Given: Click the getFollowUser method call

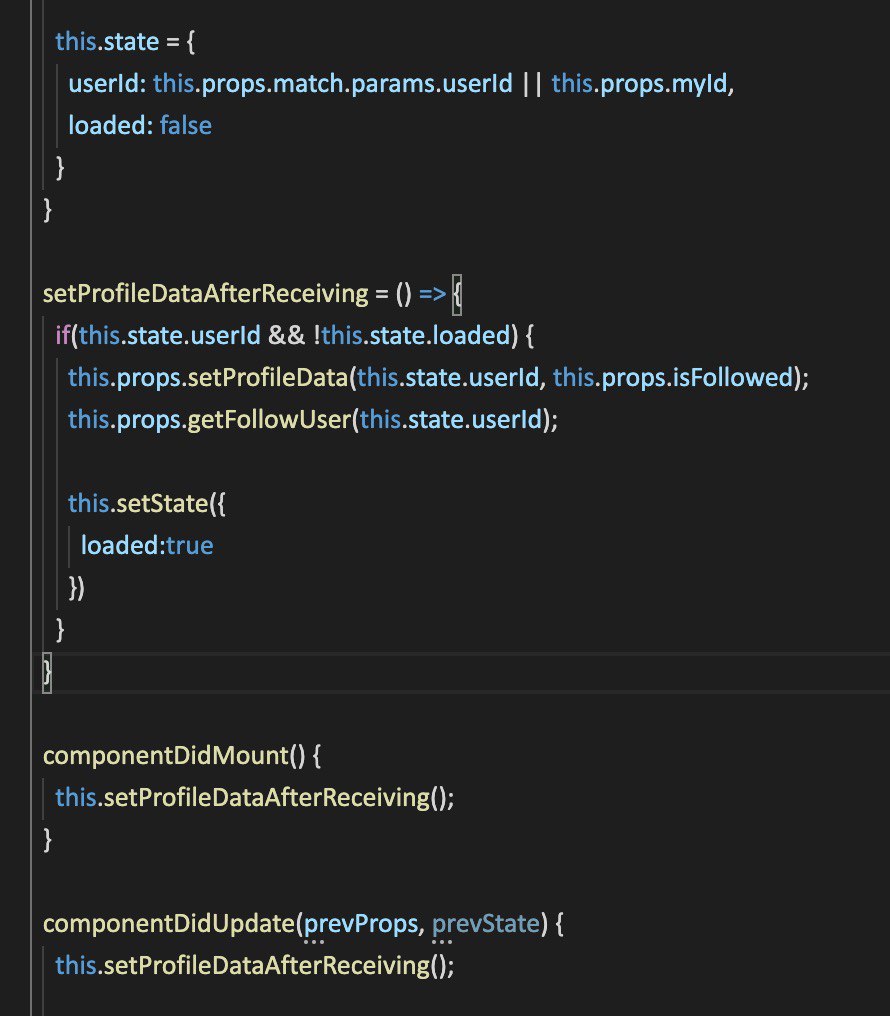Looking at the screenshot, I should 266,419.
